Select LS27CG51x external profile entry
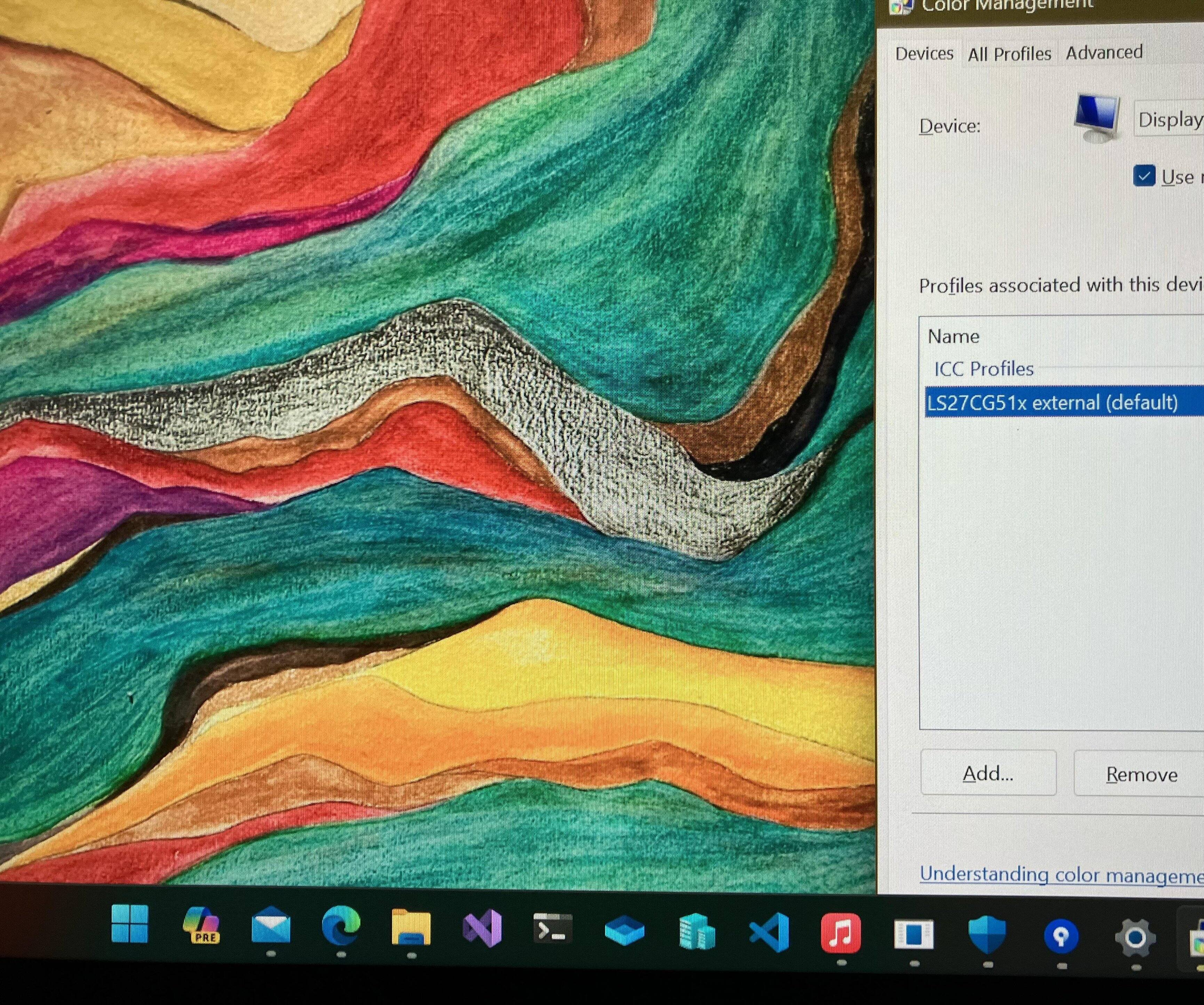Image resolution: width=1204 pixels, height=1005 pixels. [x=1052, y=403]
